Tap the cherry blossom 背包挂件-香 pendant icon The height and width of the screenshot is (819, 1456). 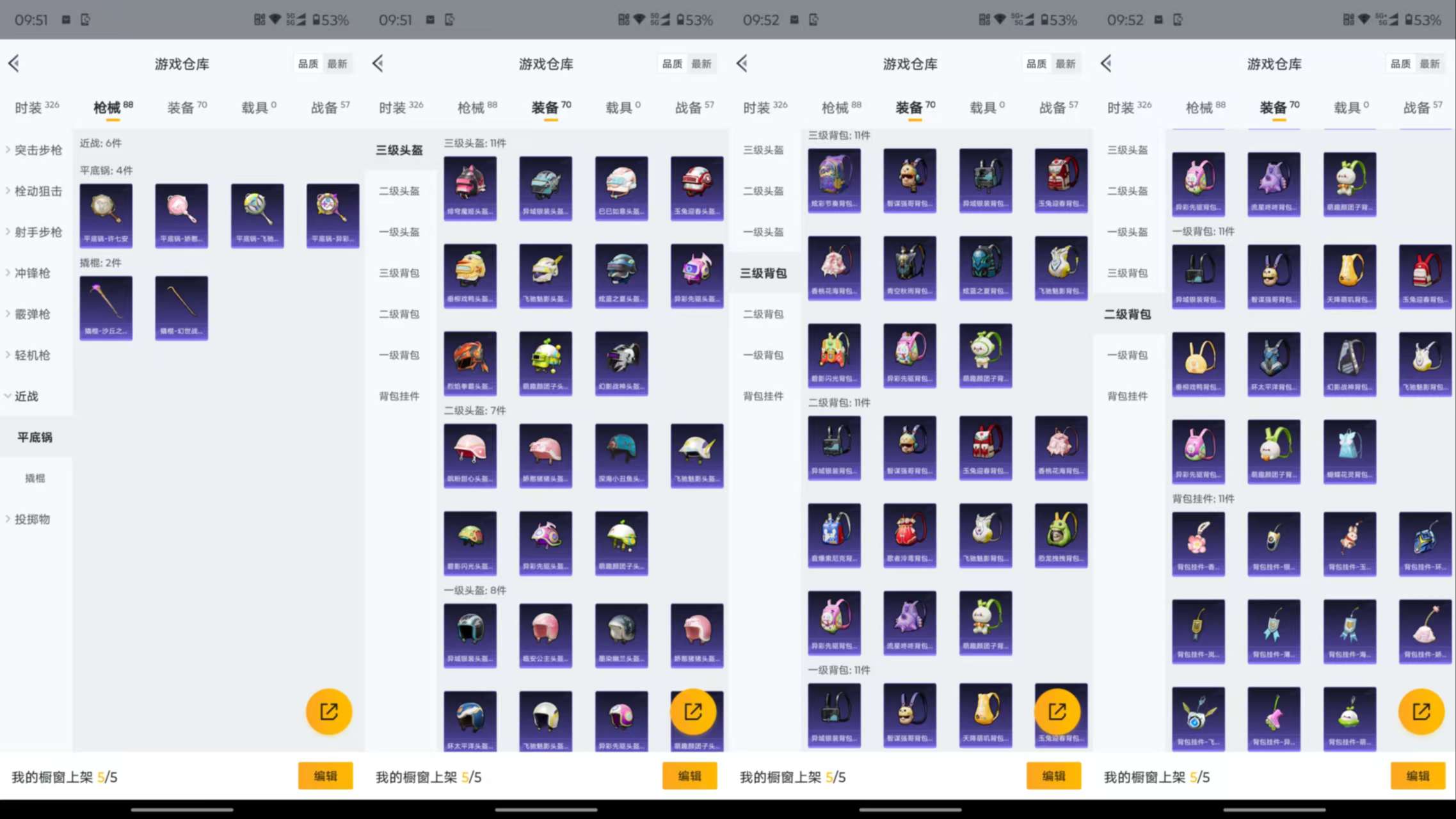1198,544
